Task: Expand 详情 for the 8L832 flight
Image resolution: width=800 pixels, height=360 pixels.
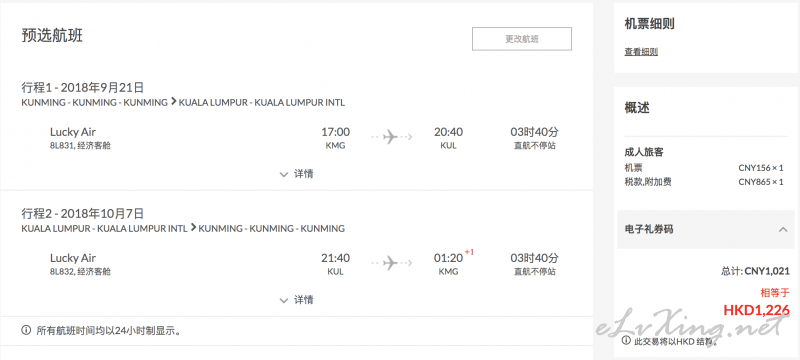Action: (296, 300)
